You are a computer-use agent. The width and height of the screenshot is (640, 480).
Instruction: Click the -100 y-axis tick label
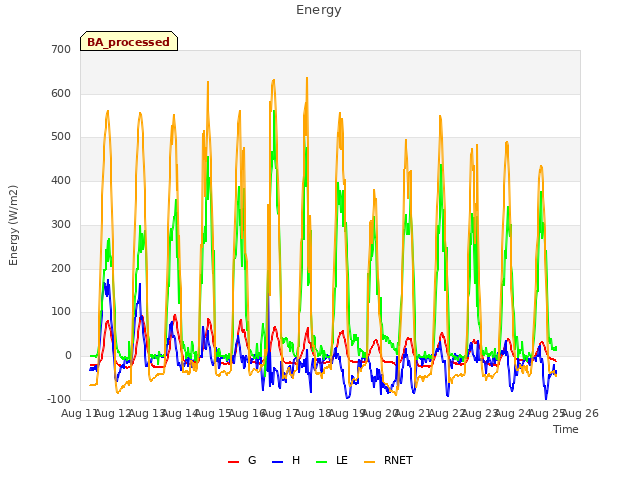59,399
